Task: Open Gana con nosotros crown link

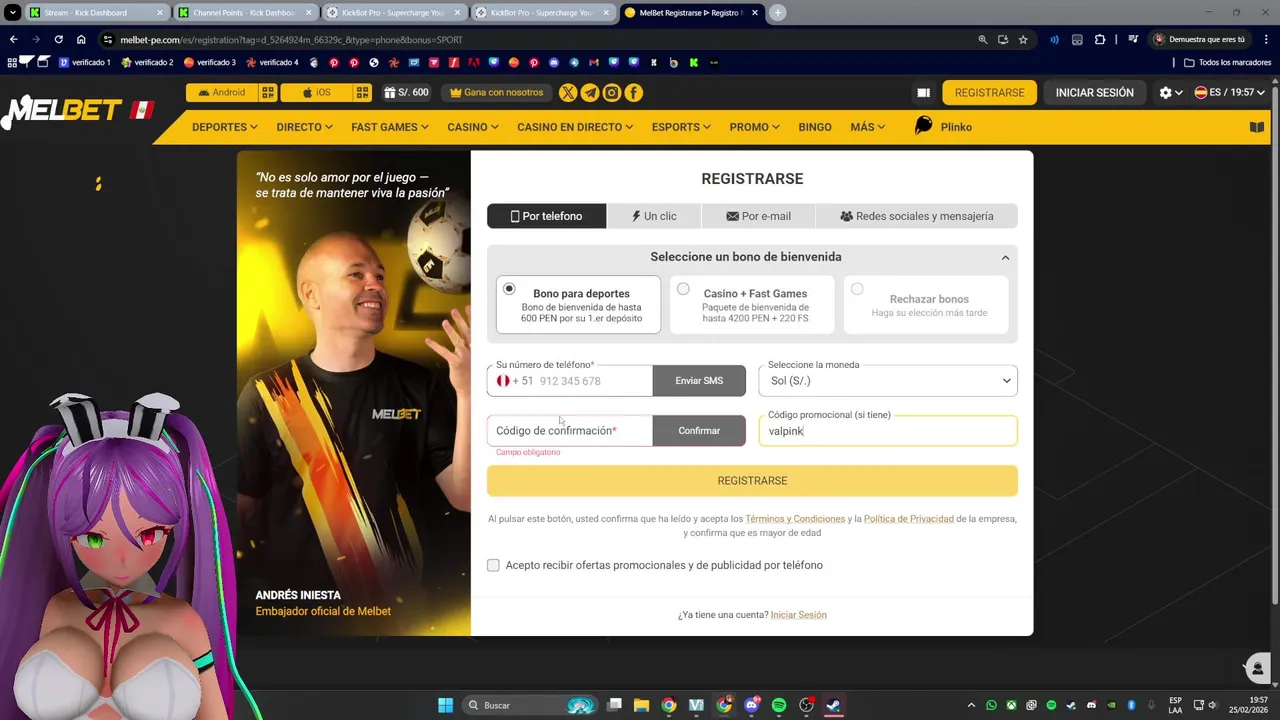Action: point(496,92)
